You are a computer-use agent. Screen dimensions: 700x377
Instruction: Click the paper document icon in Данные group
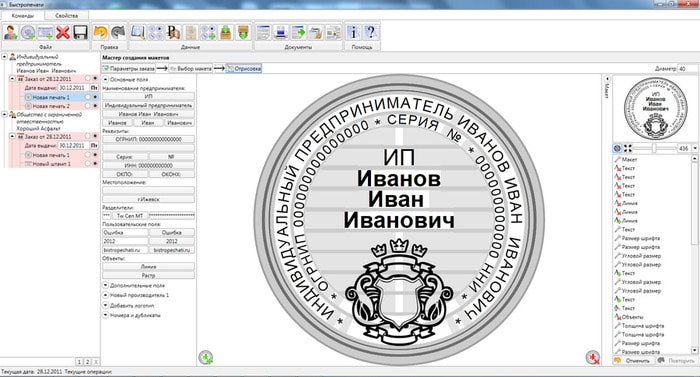coord(191,33)
